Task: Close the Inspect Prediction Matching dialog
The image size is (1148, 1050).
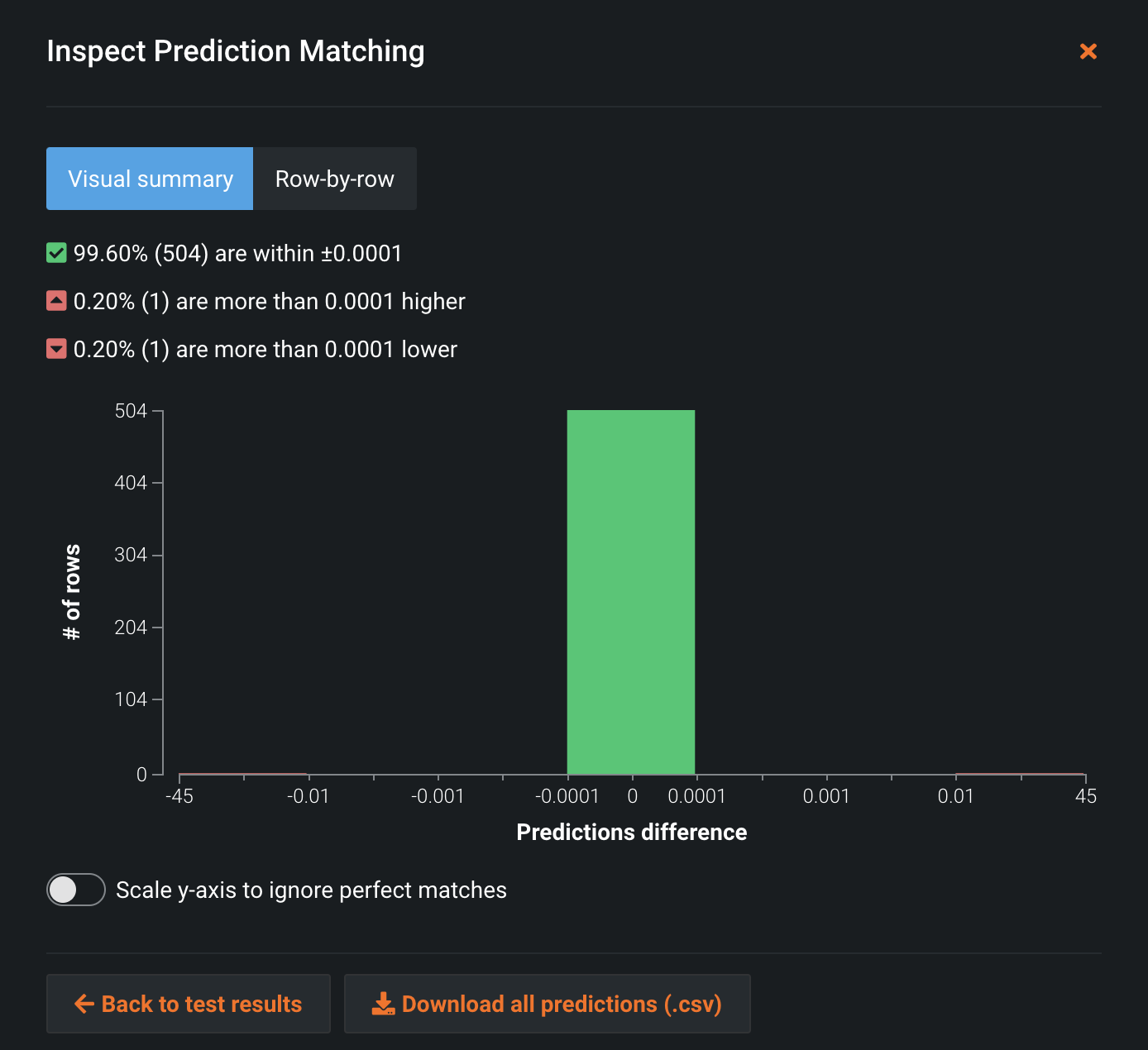Action: pos(1088,51)
